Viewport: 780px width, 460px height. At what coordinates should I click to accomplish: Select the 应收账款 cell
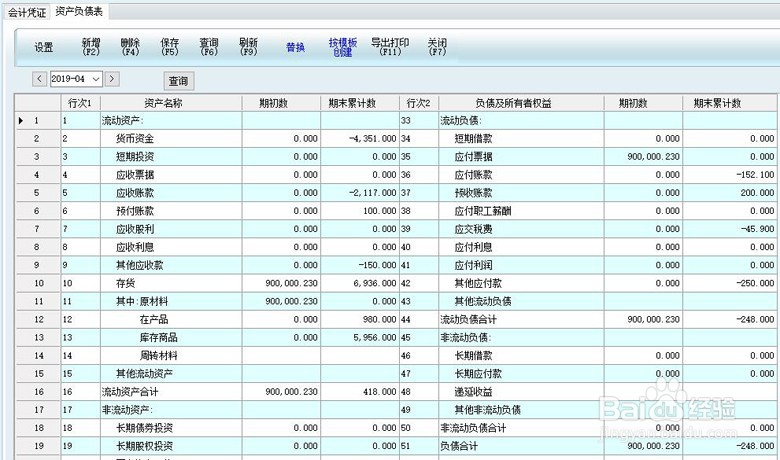pos(171,193)
